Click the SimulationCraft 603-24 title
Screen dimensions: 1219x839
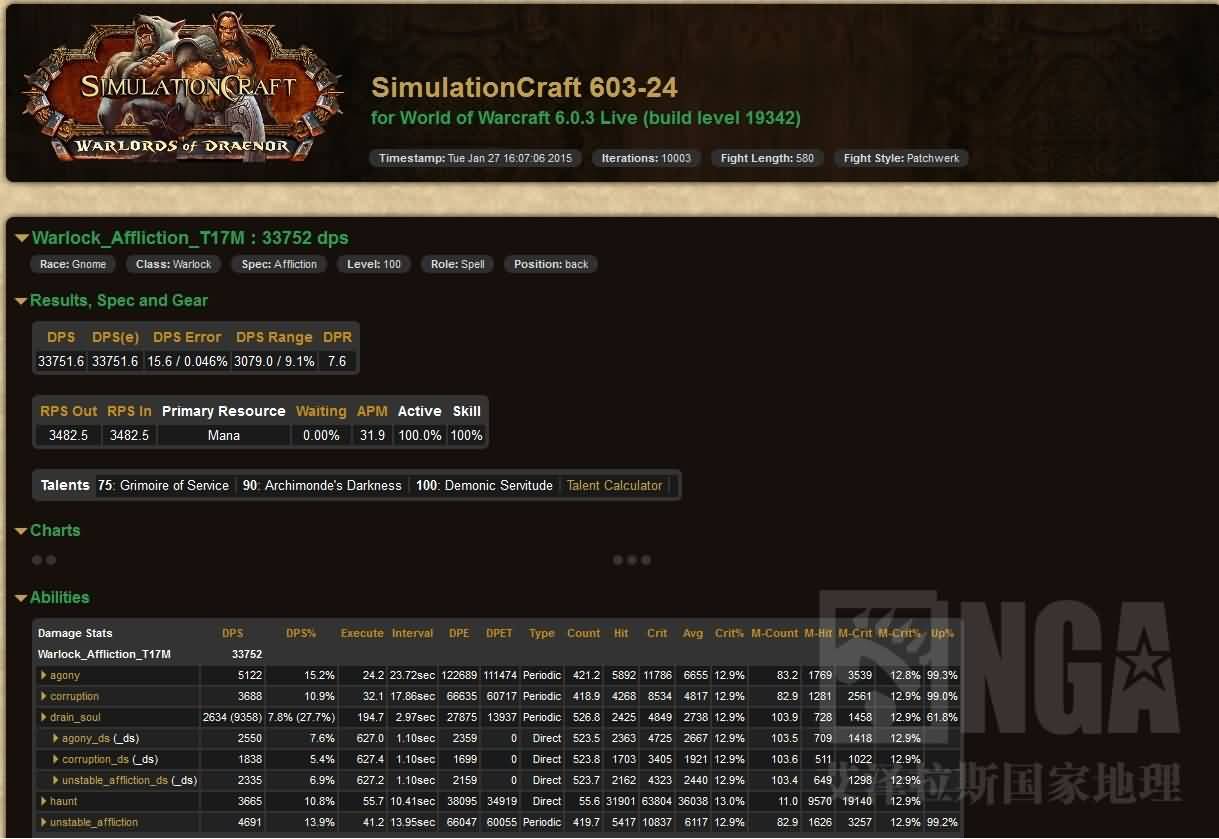524,88
